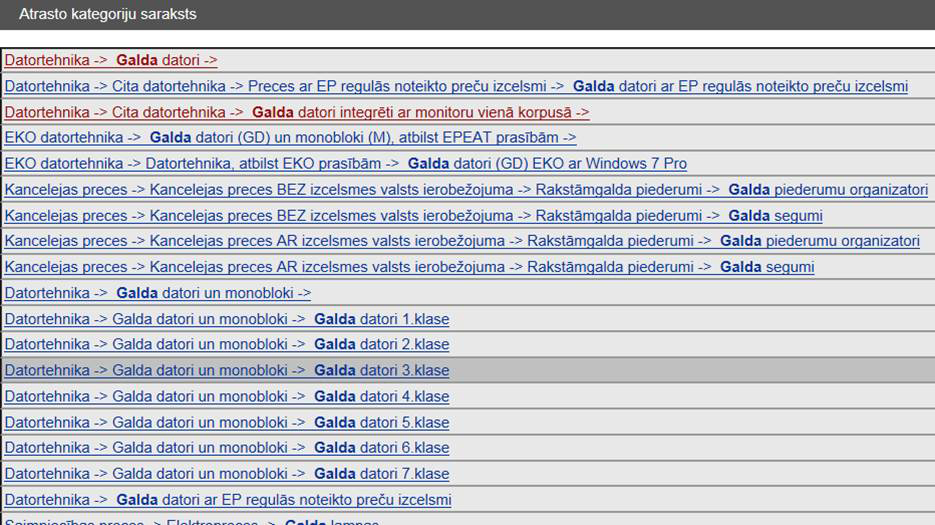Select 'Galda datori integrēti ar monitoru vienā korpusā'
The image size is (935, 525).
297,112
